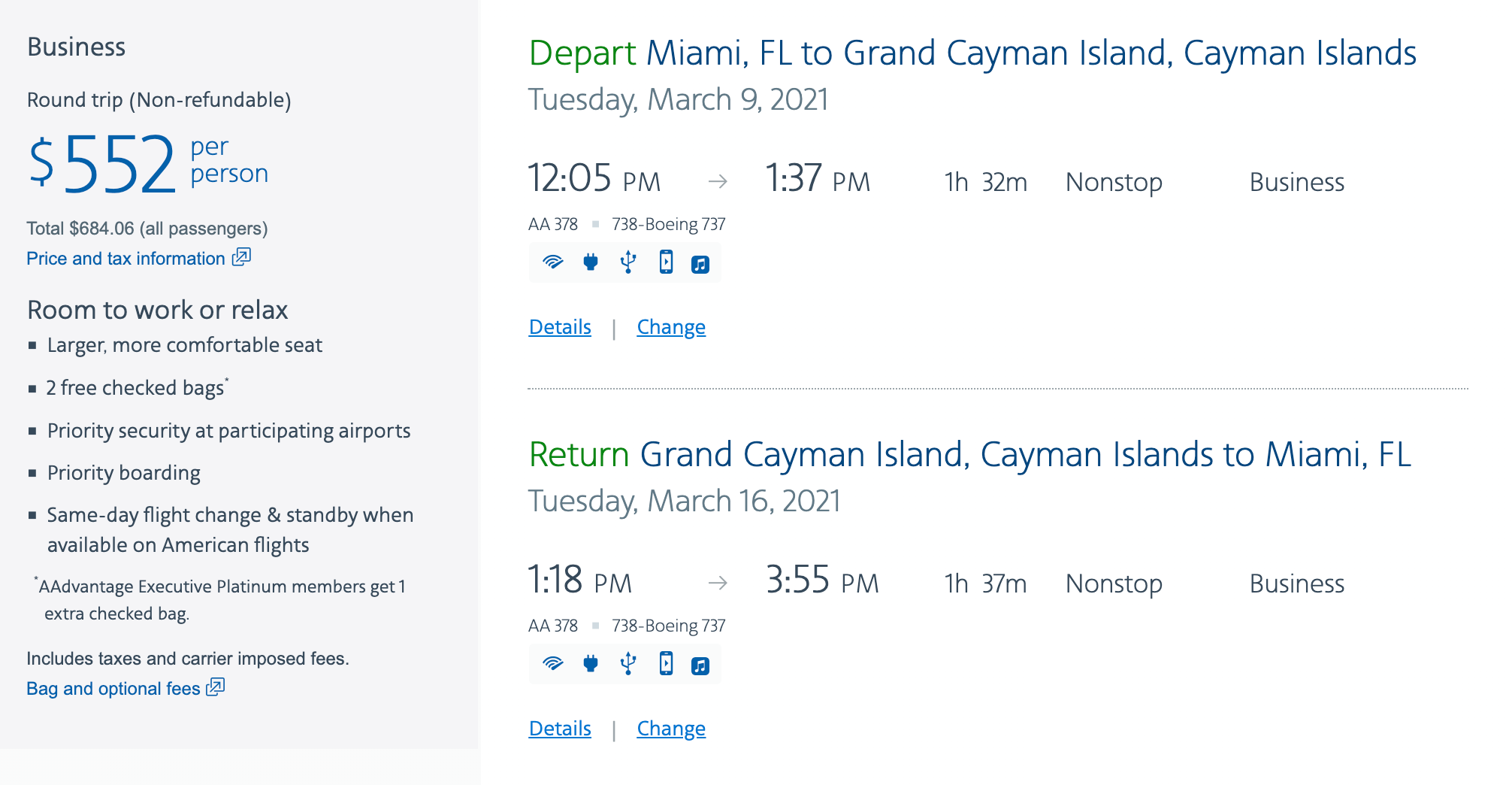1512x785 pixels.
Task: Change the March 9 departing flight
Action: [671, 327]
